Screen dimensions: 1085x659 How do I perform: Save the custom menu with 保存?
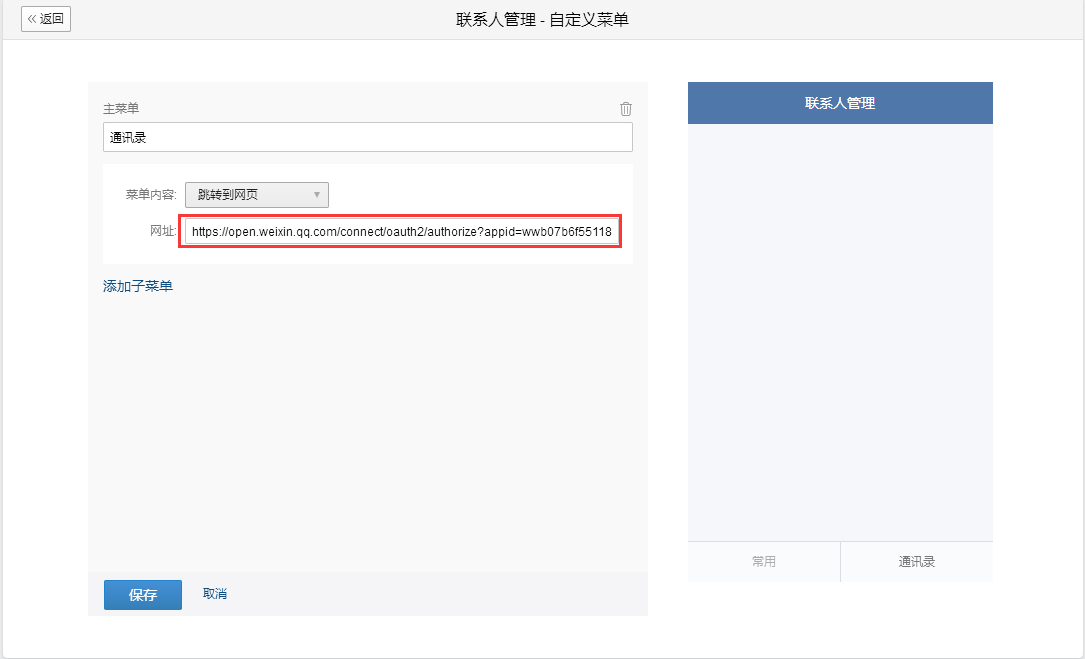pos(143,595)
